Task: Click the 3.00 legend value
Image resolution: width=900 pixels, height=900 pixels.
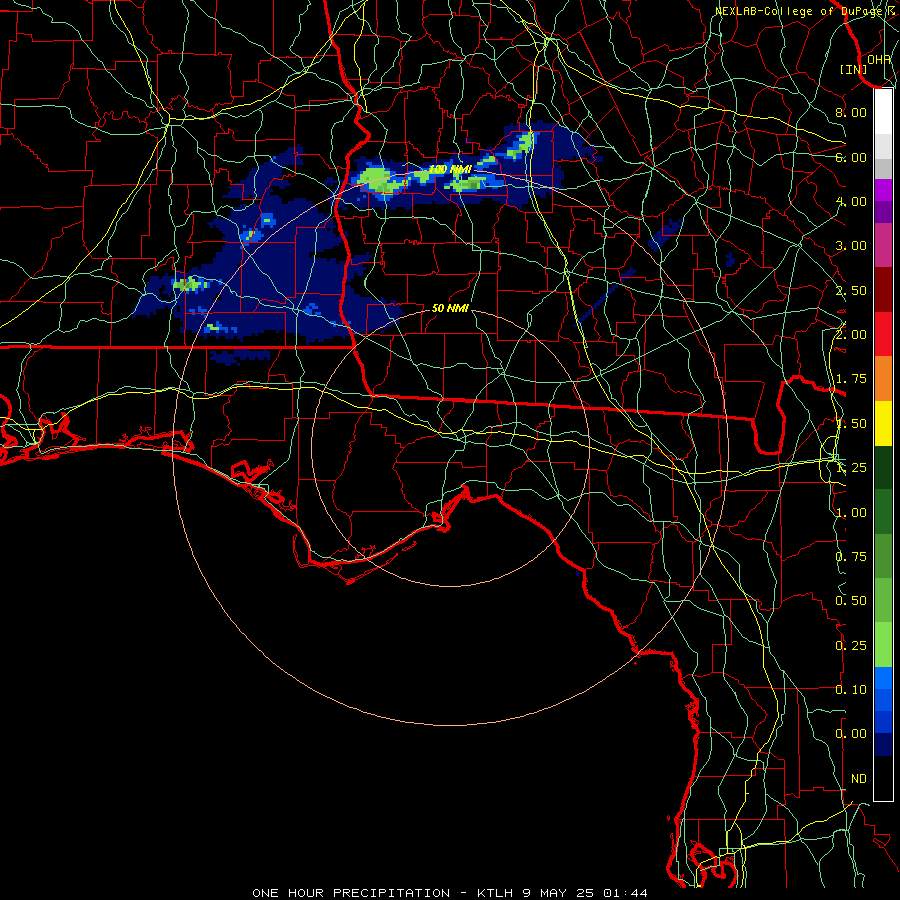Action: tap(851, 246)
